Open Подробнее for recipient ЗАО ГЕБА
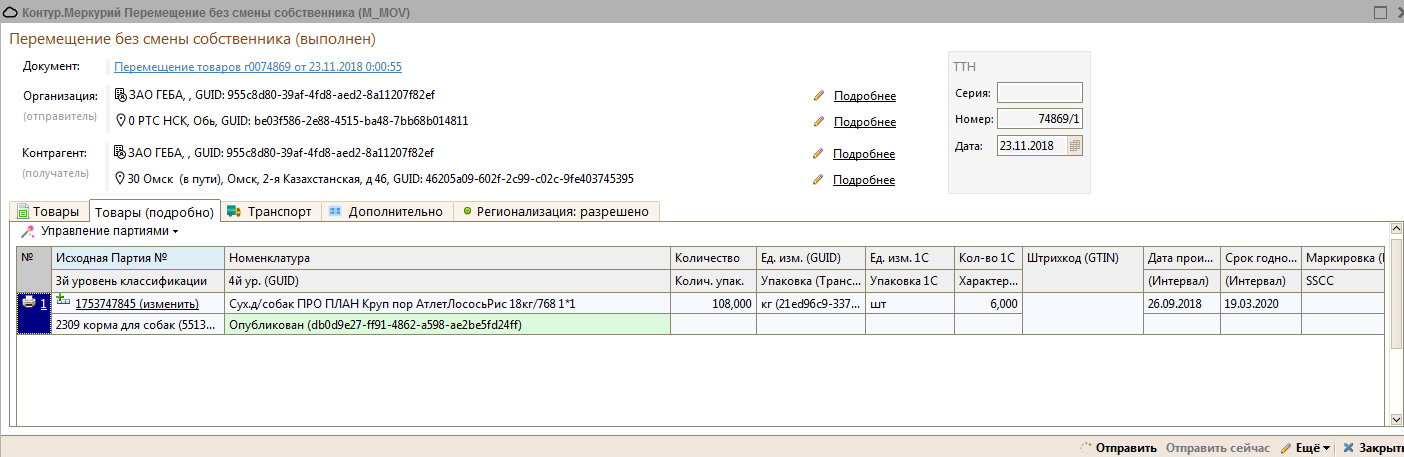The height and width of the screenshot is (457, 1404). [864, 154]
